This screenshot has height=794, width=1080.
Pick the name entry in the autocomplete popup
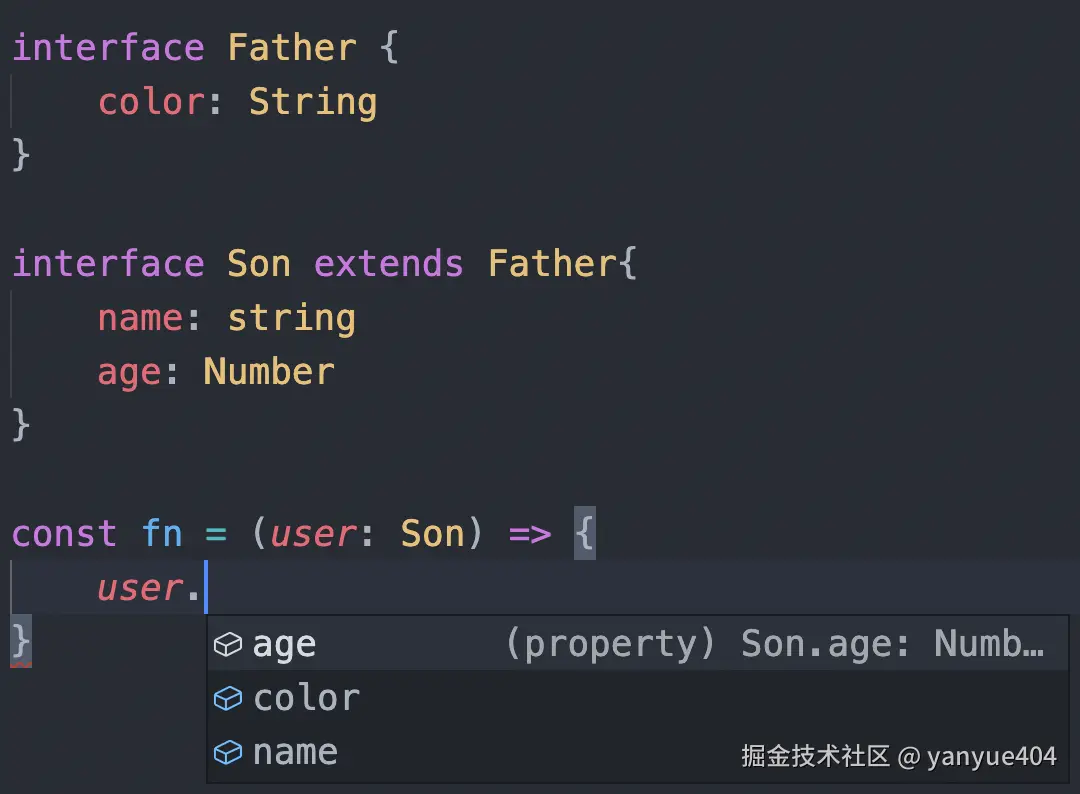[295, 752]
